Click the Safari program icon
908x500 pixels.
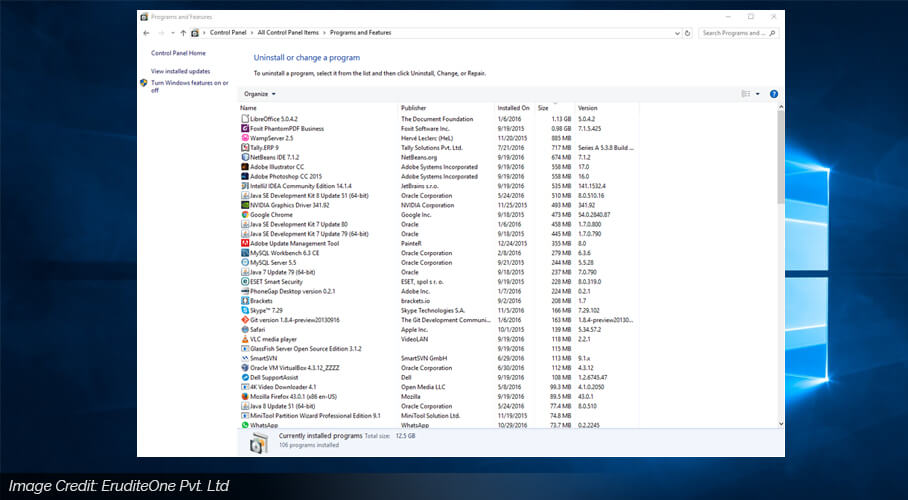(x=245, y=330)
